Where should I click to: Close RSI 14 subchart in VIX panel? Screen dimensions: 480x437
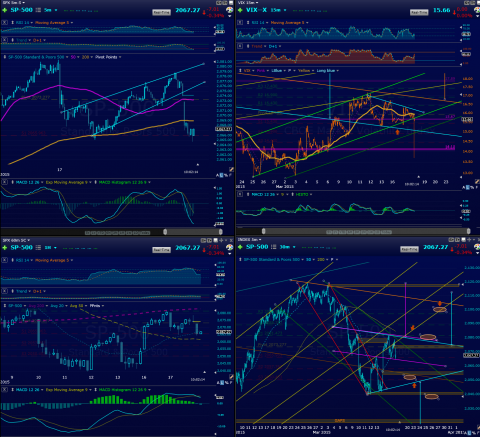pyautogui.click(x=240, y=23)
